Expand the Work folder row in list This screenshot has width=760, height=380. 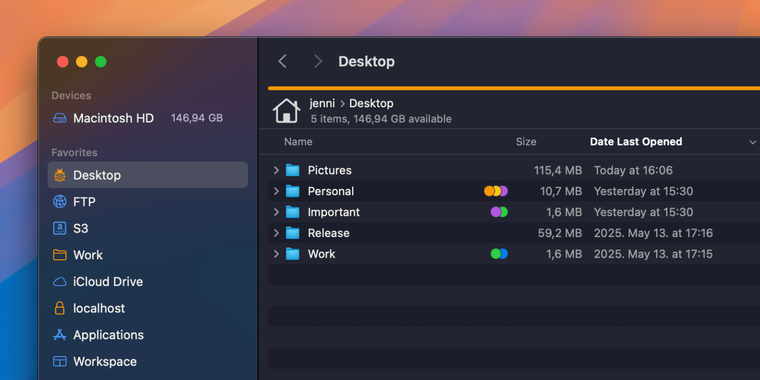[x=276, y=254]
